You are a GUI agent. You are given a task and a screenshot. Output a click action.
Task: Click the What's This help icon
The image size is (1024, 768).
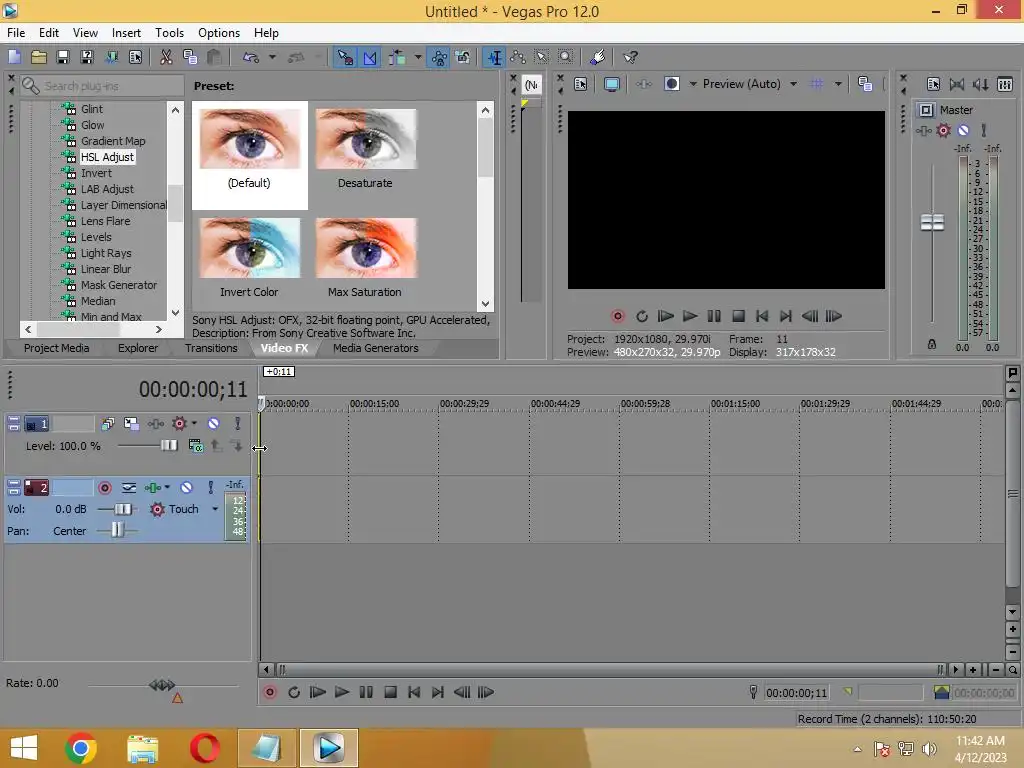tap(630, 57)
